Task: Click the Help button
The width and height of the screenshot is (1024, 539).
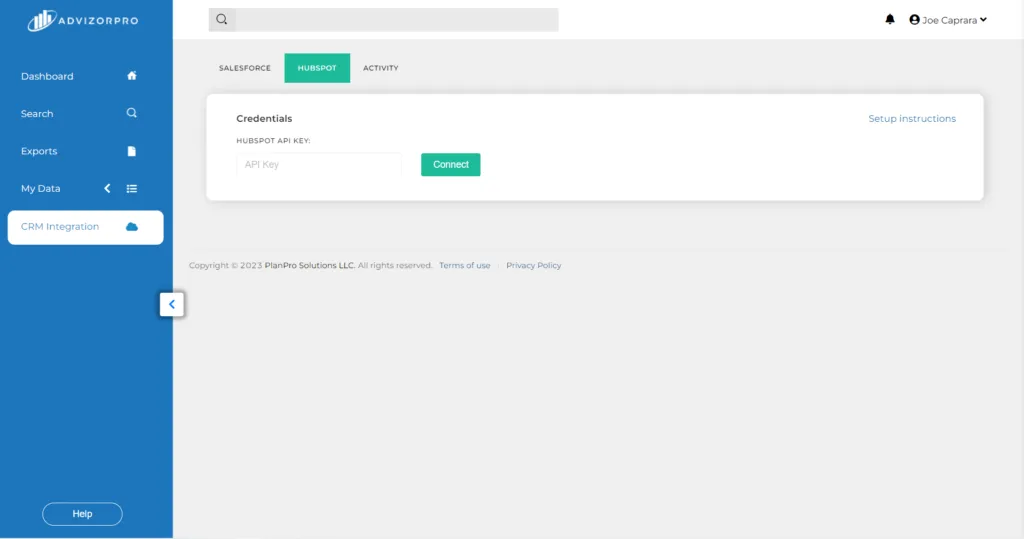Action: (82, 514)
